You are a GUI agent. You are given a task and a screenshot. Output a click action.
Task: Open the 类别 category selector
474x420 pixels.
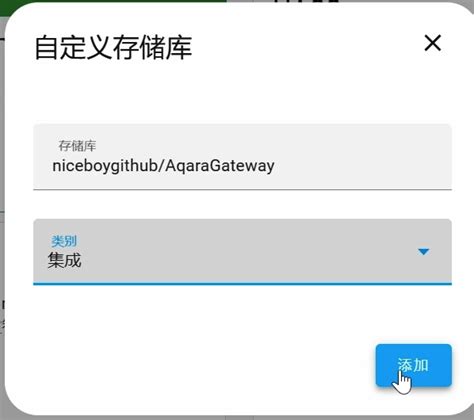(x=242, y=252)
